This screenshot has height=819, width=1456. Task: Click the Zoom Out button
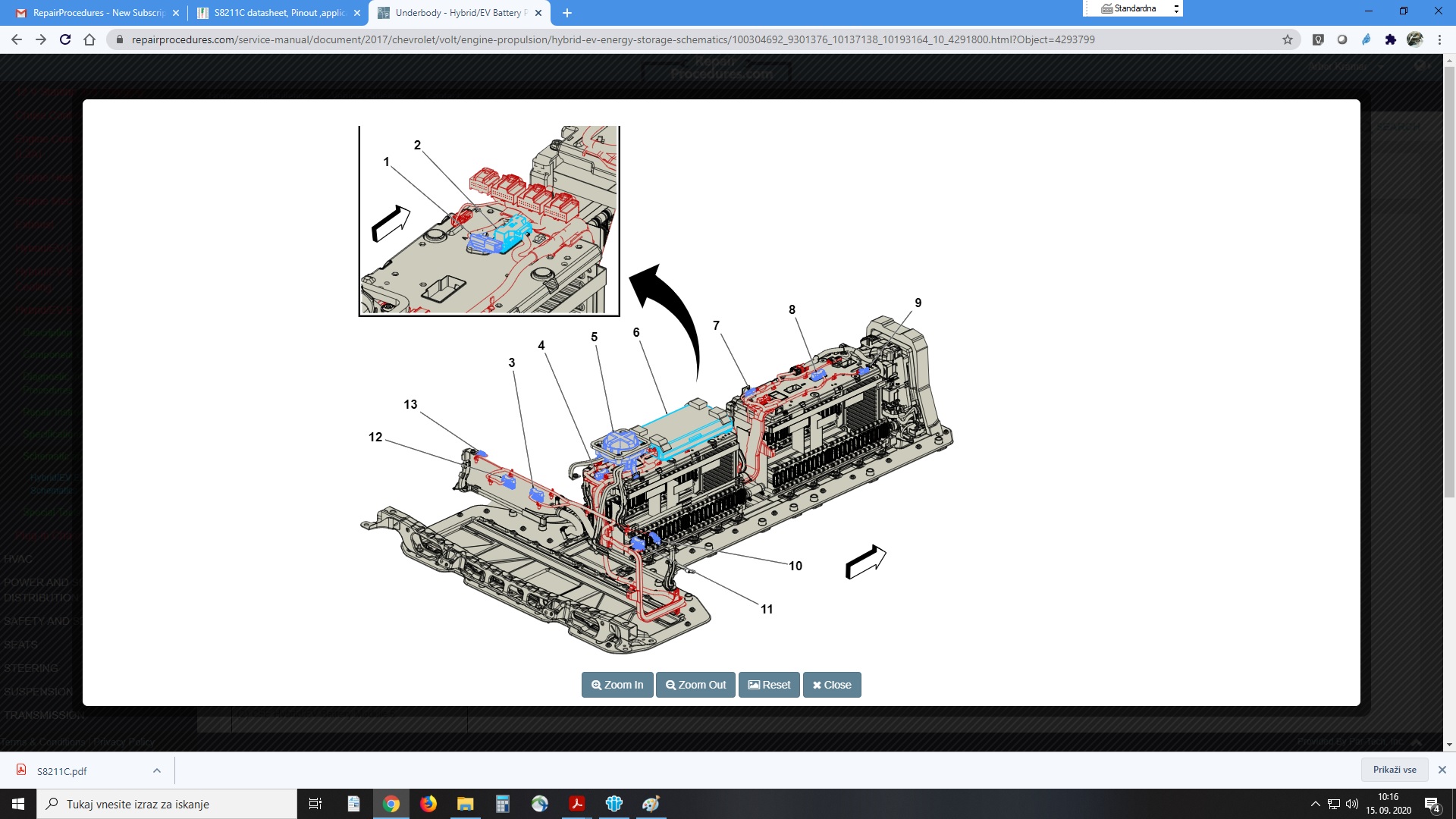(695, 685)
